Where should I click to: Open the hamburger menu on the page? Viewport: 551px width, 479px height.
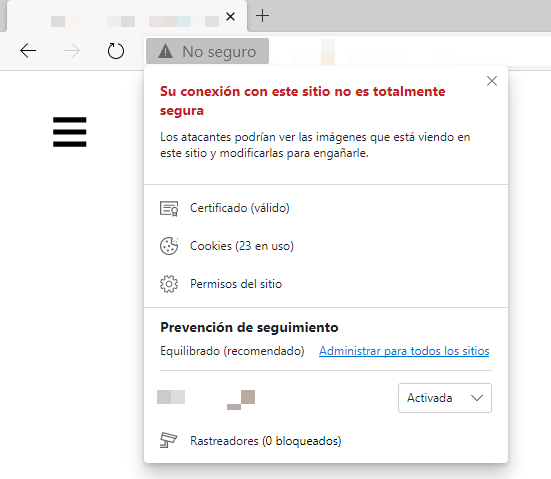70,132
